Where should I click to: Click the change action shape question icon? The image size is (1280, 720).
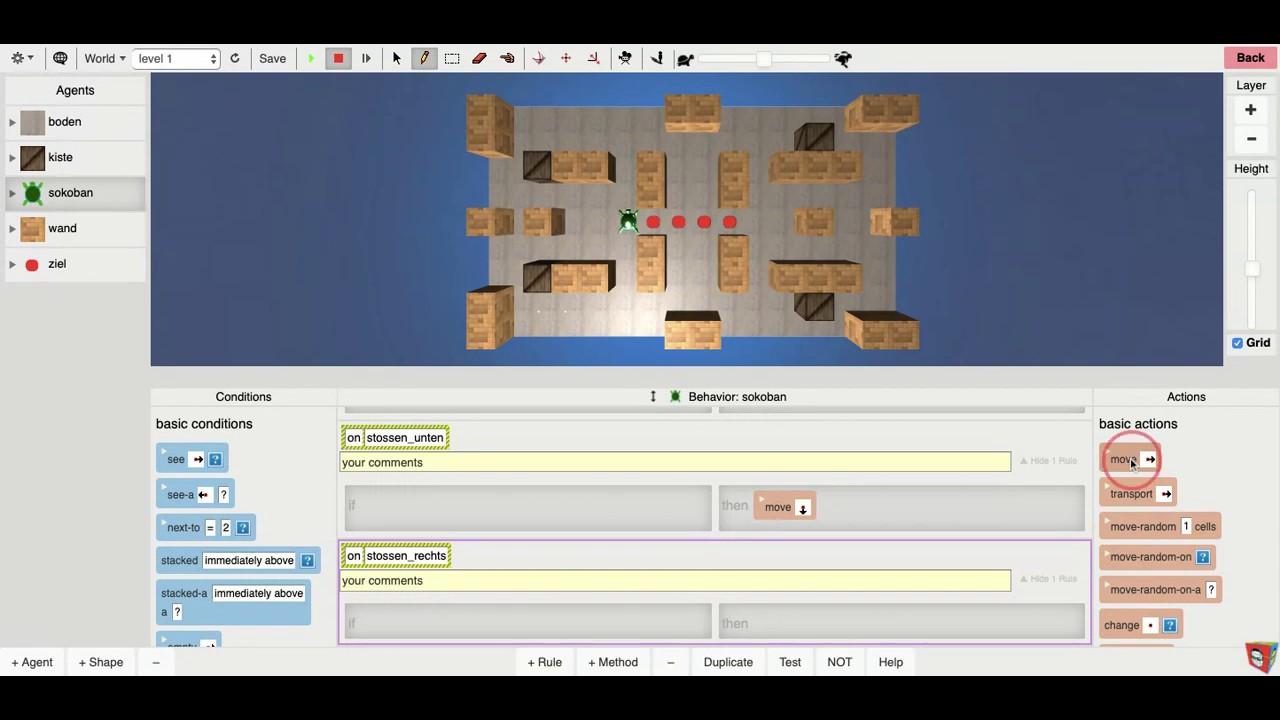tap(1170, 626)
